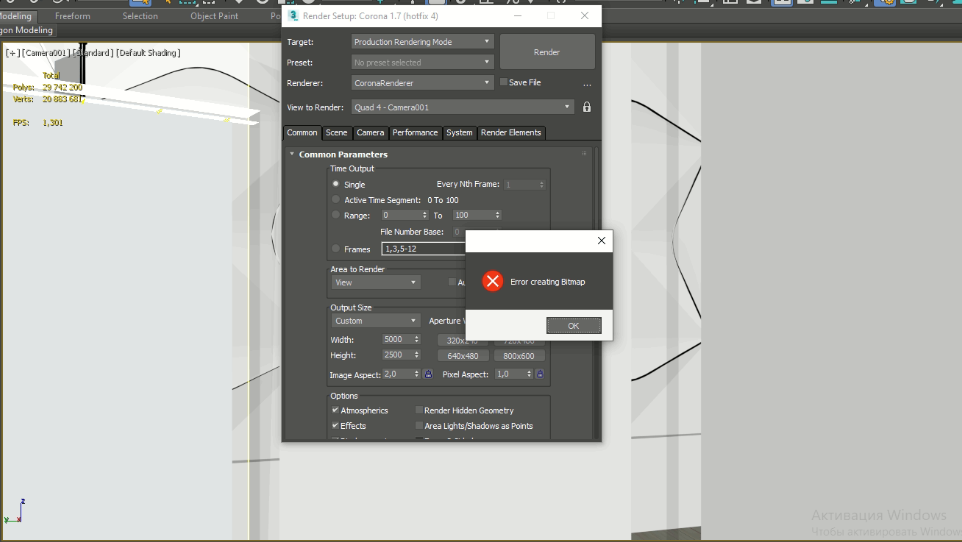Enable Render Hidden Geometry checkbox

pyautogui.click(x=419, y=410)
